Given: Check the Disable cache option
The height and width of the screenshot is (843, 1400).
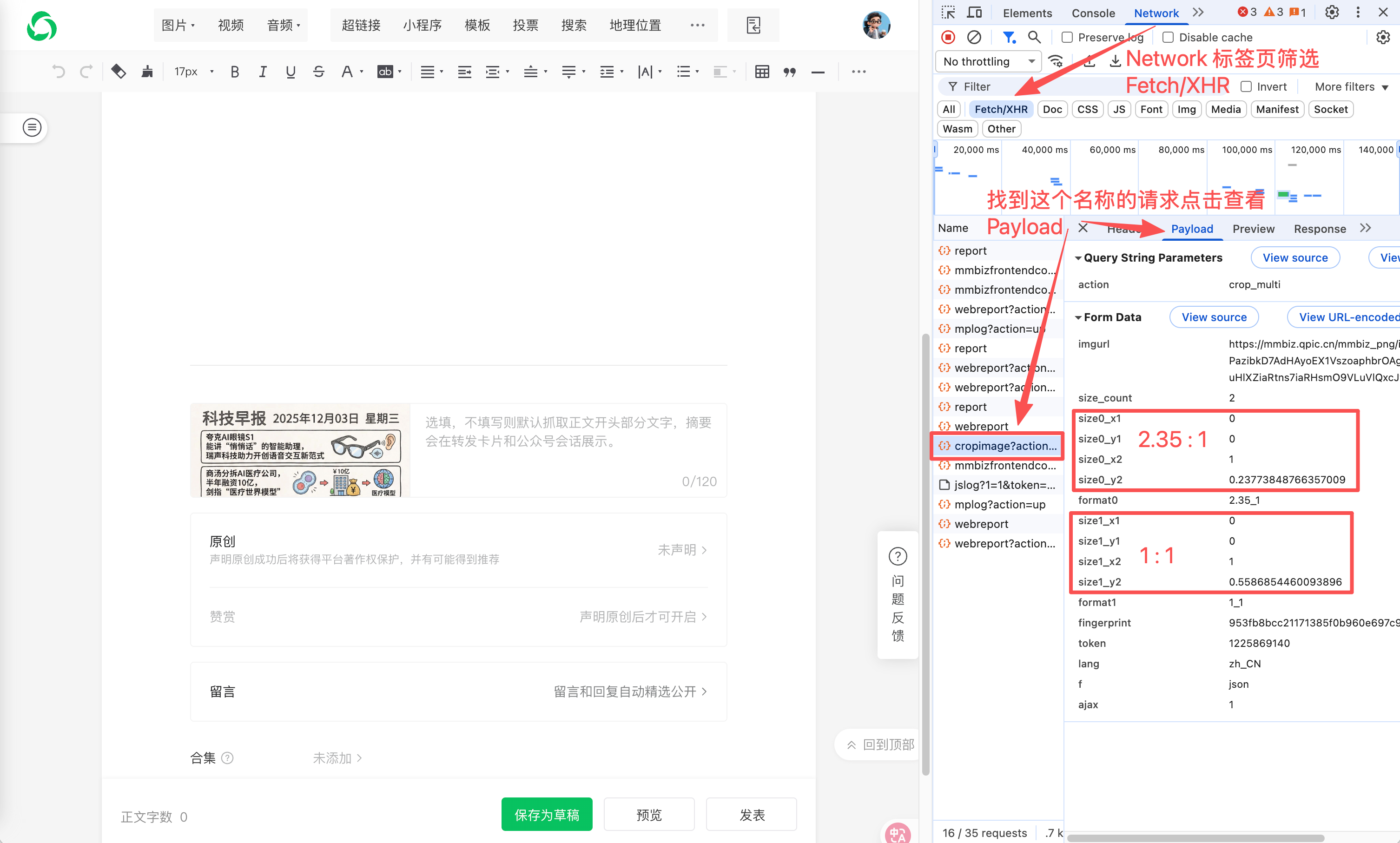Looking at the screenshot, I should tap(1168, 38).
